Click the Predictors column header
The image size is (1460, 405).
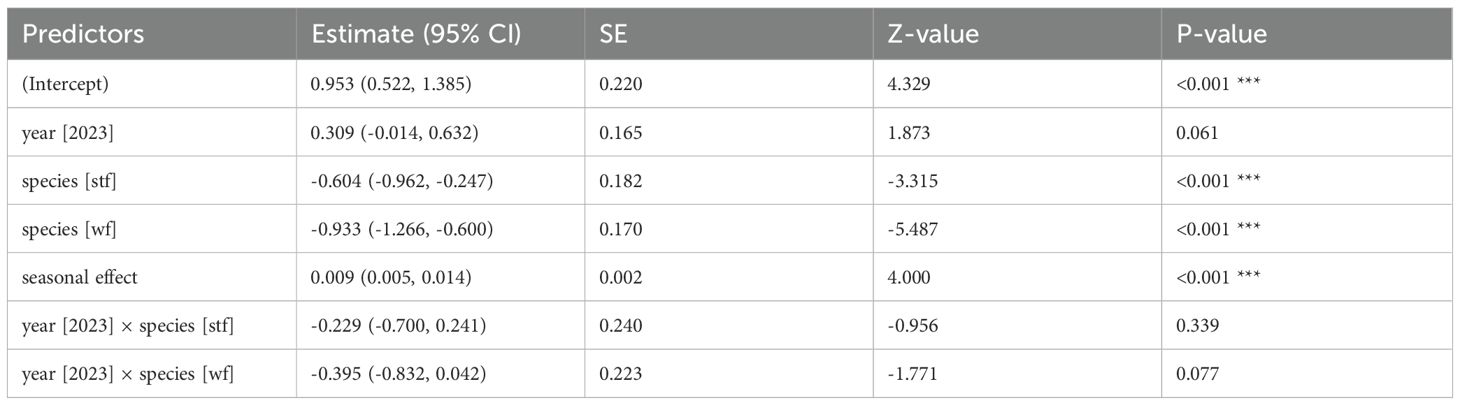pos(84,34)
